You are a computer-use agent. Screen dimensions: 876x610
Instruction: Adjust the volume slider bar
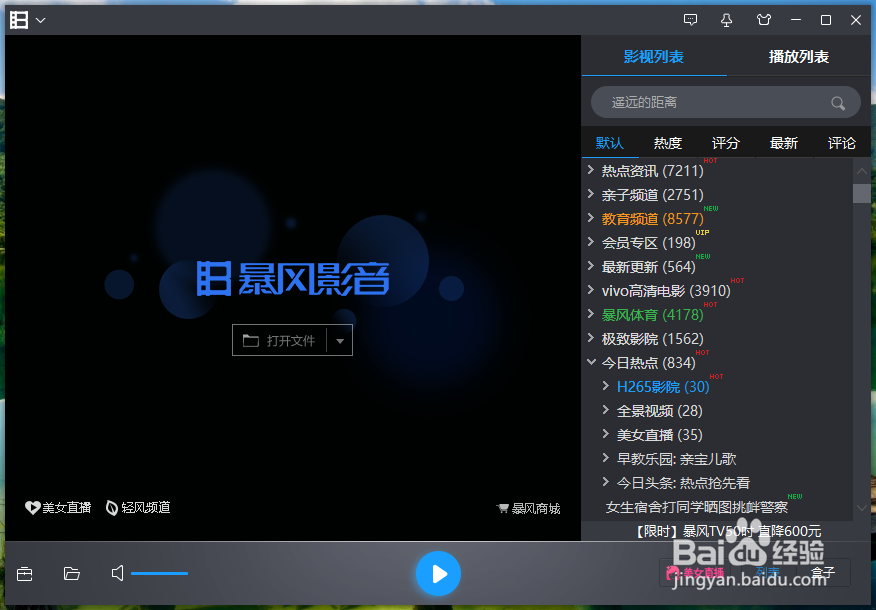159,574
